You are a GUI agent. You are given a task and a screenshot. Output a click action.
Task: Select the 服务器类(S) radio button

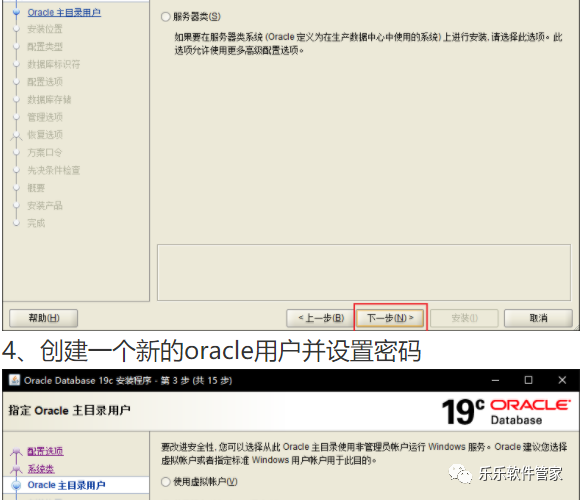coord(166,17)
